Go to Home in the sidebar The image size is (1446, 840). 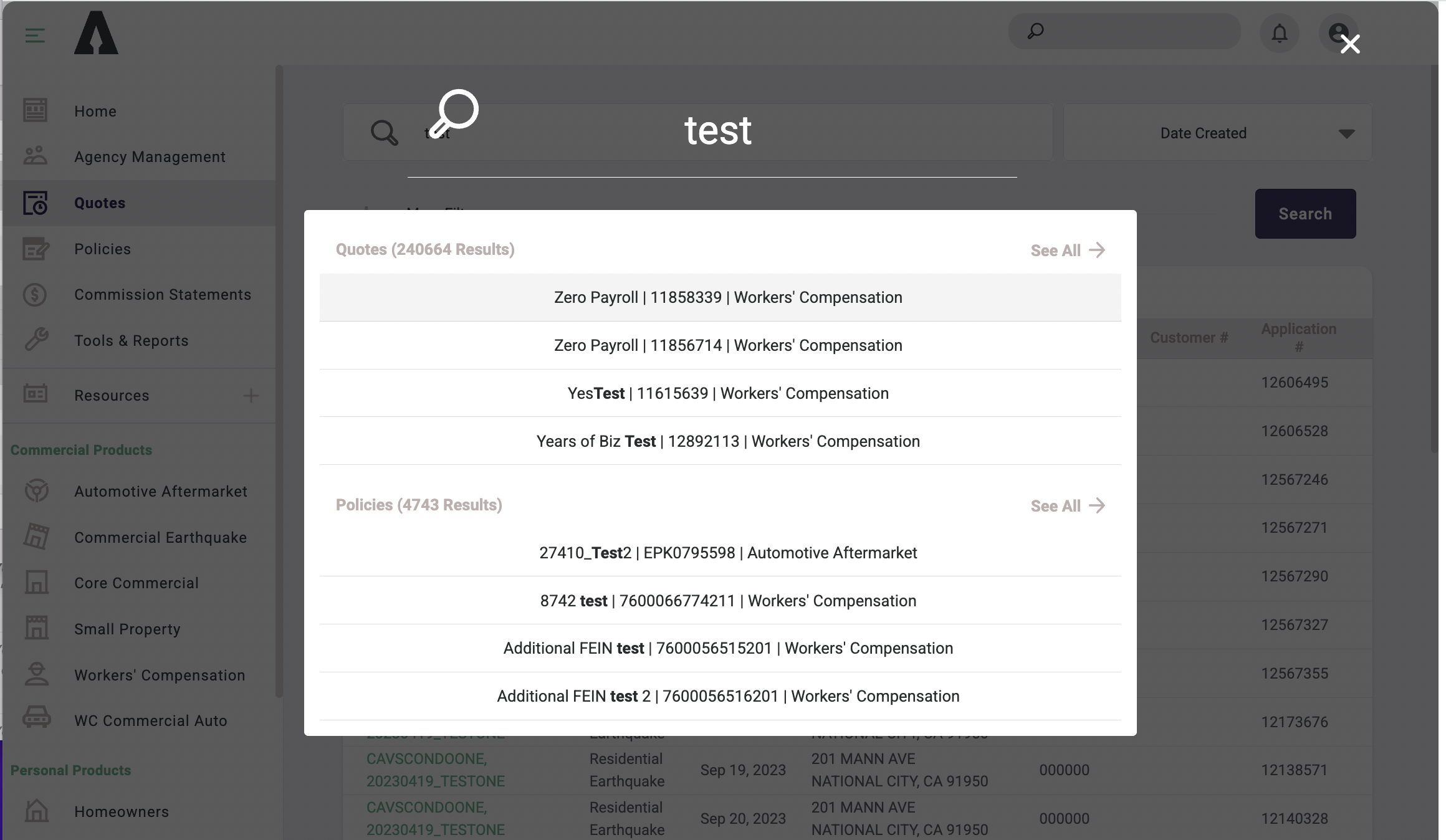click(x=95, y=111)
